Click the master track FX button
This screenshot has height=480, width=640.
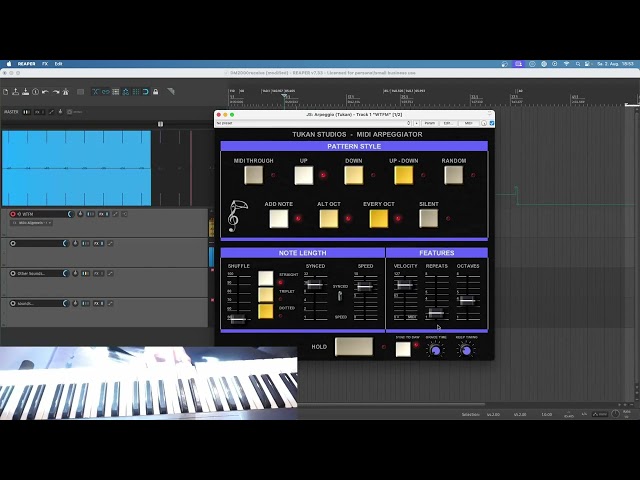pyautogui.click(x=39, y=112)
